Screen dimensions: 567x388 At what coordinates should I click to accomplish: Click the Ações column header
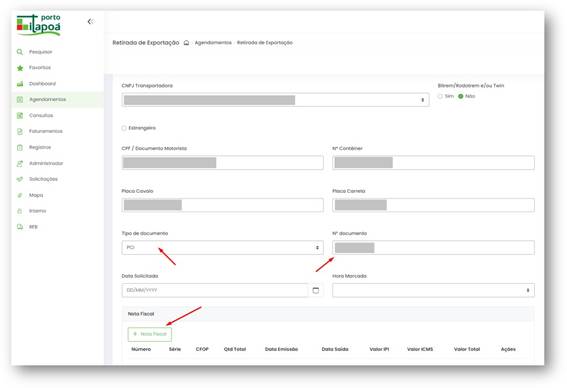tap(508, 349)
